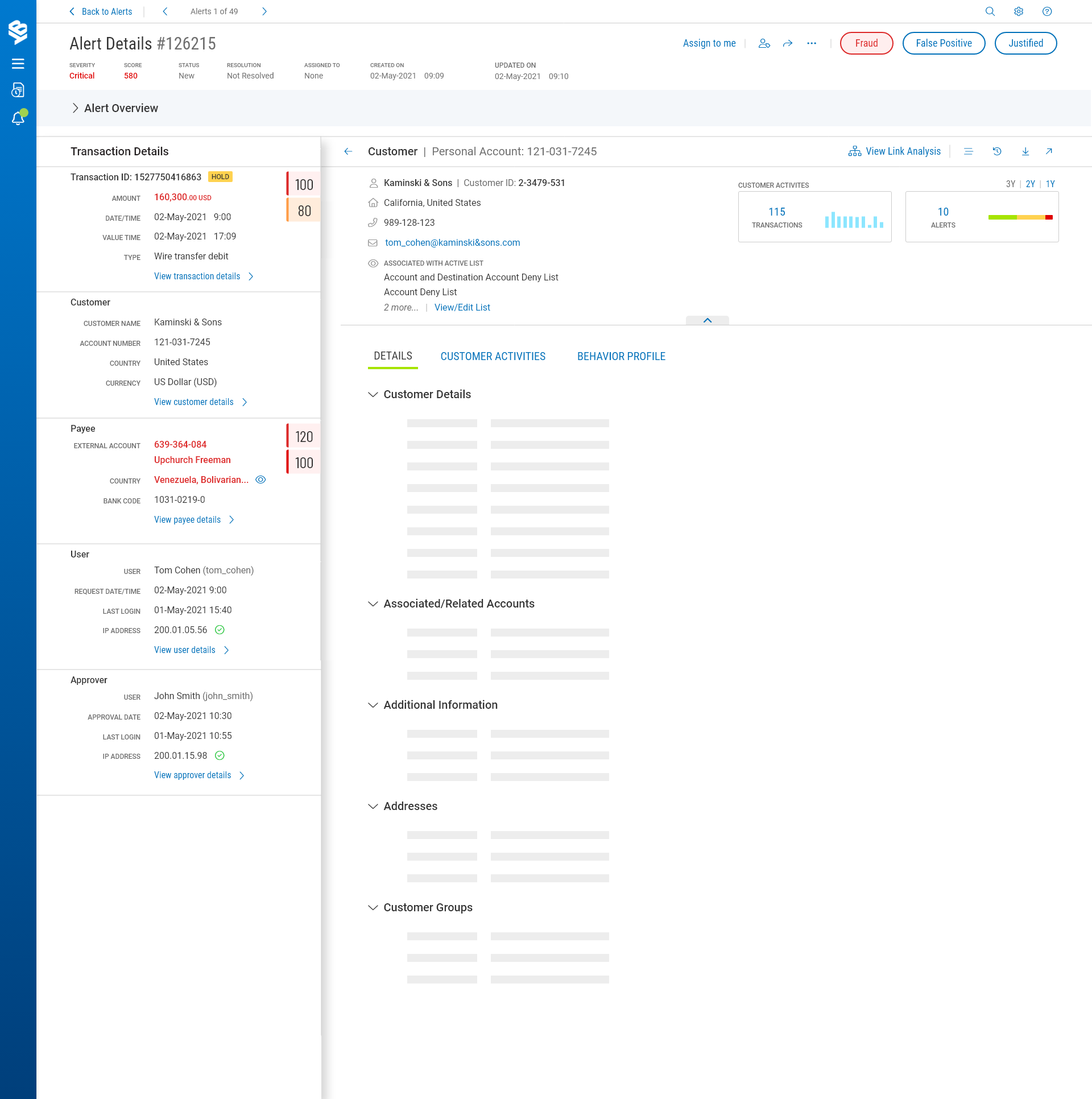Open the Behavior Profile tab
Screen dimensions: 1092x1099
coord(621,357)
